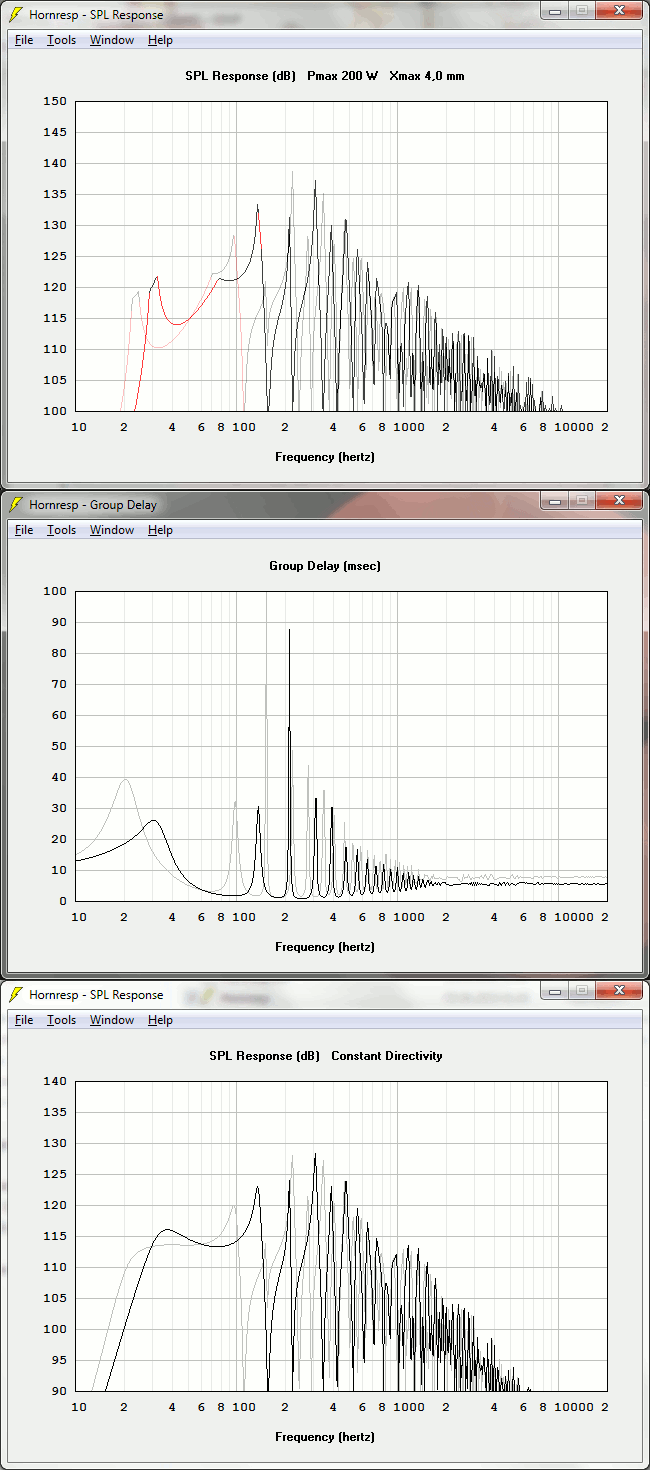
Task: Click the Group Delay plot area
Action: pos(341,746)
